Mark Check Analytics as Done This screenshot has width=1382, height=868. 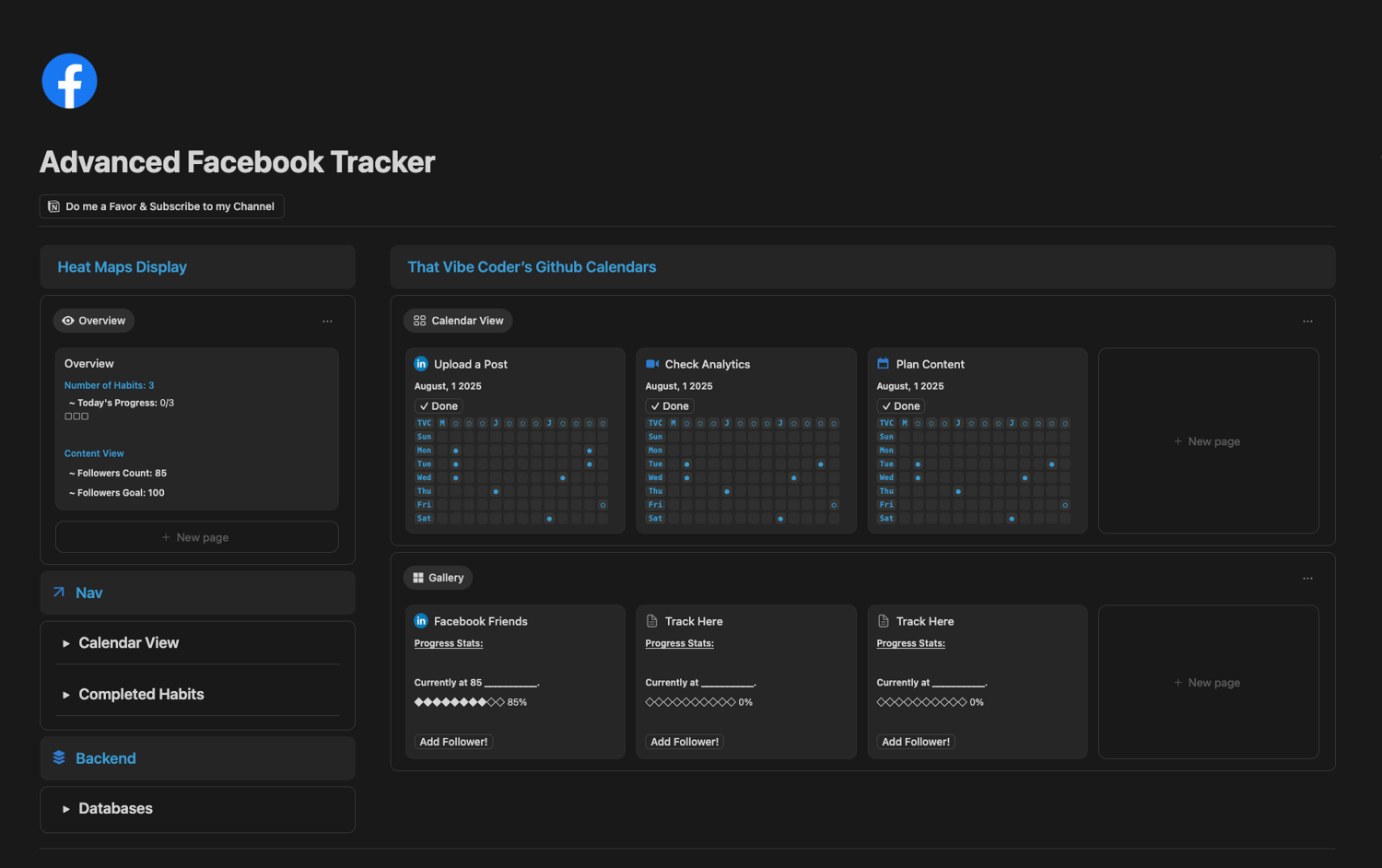[x=670, y=406]
